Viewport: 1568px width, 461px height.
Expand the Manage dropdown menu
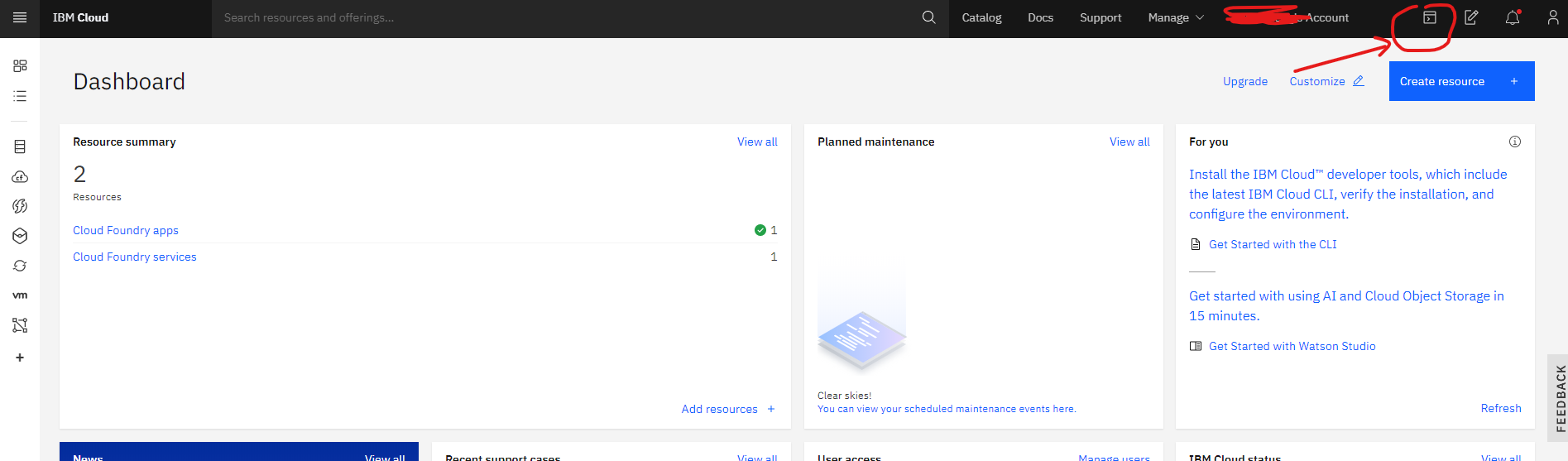tap(1176, 17)
